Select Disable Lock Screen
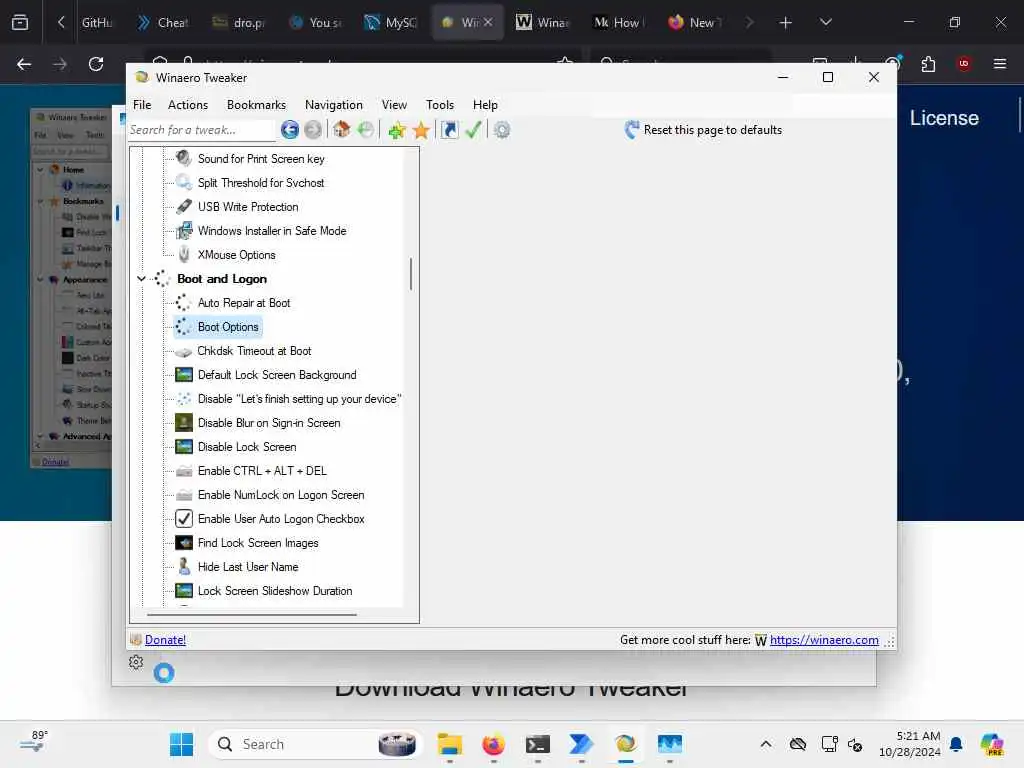 pyautogui.click(x=248, y=447)
